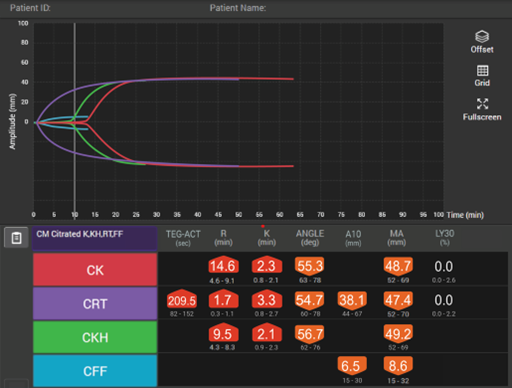
Task: Select the CM Citrated K,KH,RT,FF header
Action: pos(95,238)
